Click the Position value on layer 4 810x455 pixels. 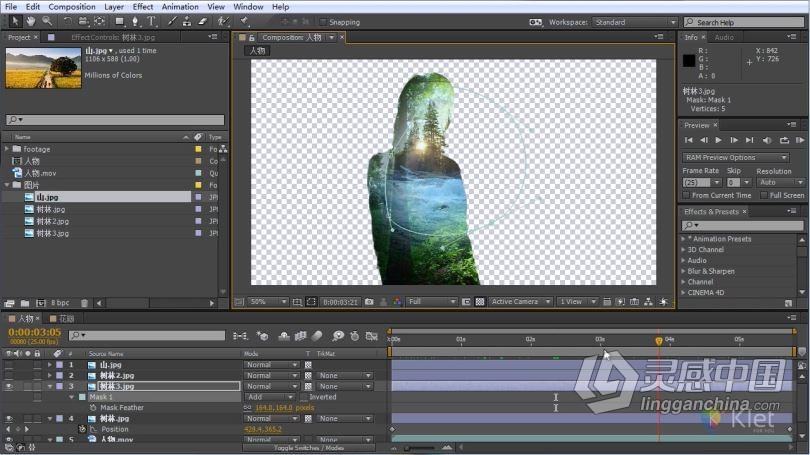click(x=263, y=430)
